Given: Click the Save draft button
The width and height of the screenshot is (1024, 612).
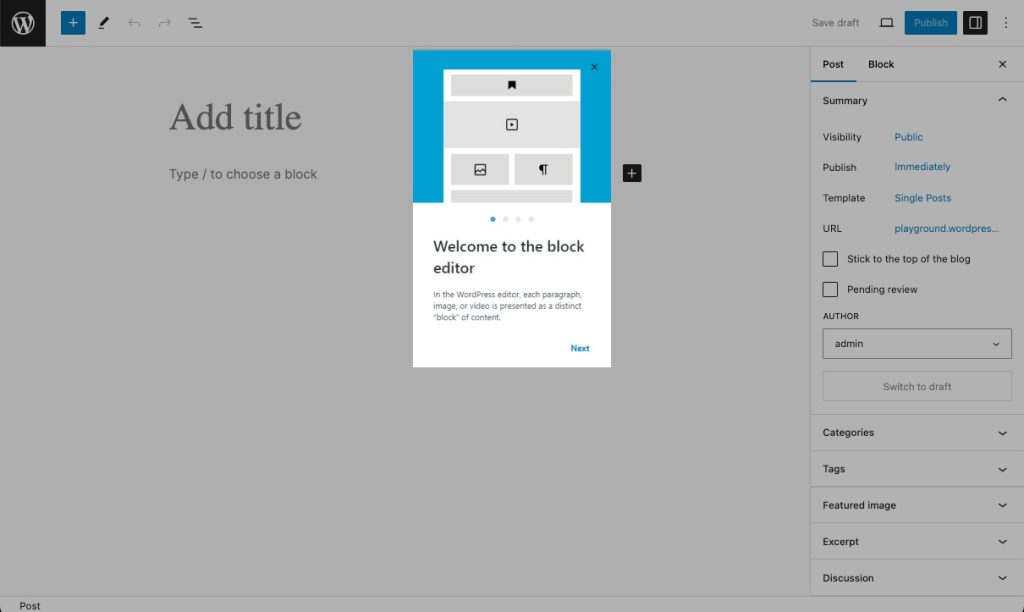Looking at the screenshot, I should (835, 23).
